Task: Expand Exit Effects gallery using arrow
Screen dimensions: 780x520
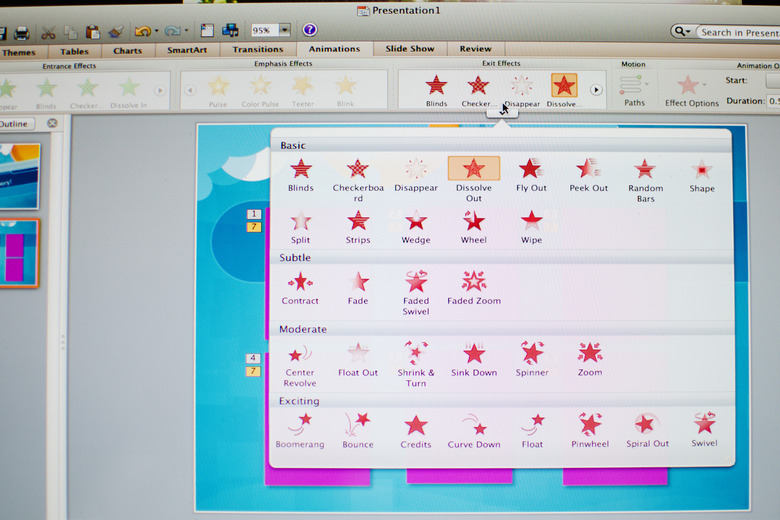Action: [596, 89]
